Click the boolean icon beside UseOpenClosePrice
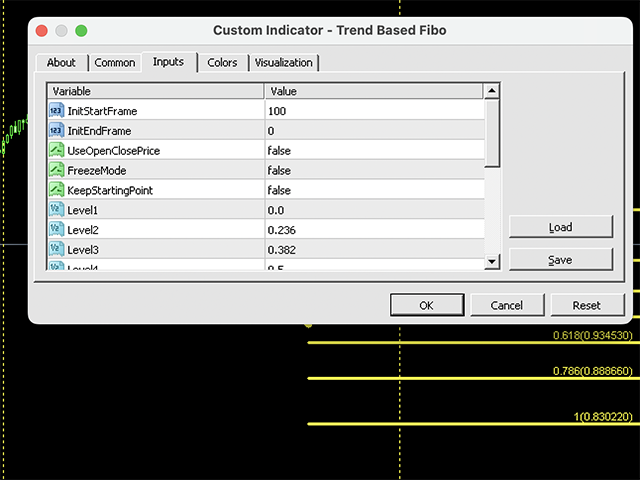 click(x=57, y=151)
